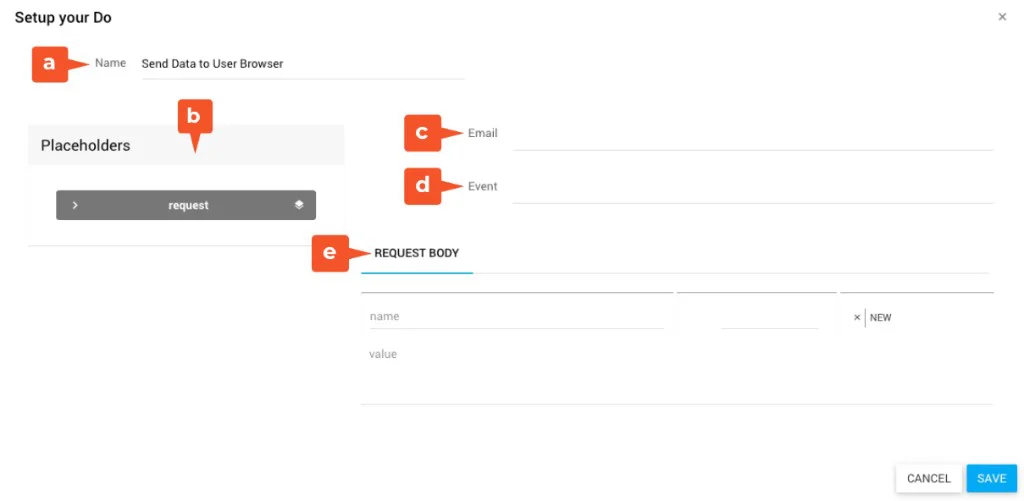Click the × icon beside NEW
Screen dimensions: 1024x501
[x=857, y=317]
